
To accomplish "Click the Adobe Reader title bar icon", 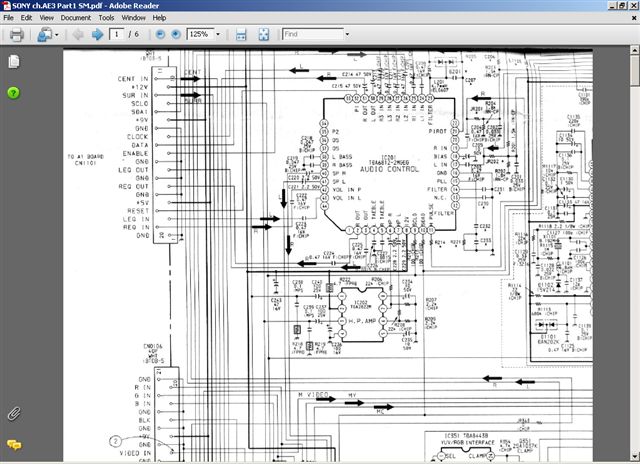I will [6, 5].
